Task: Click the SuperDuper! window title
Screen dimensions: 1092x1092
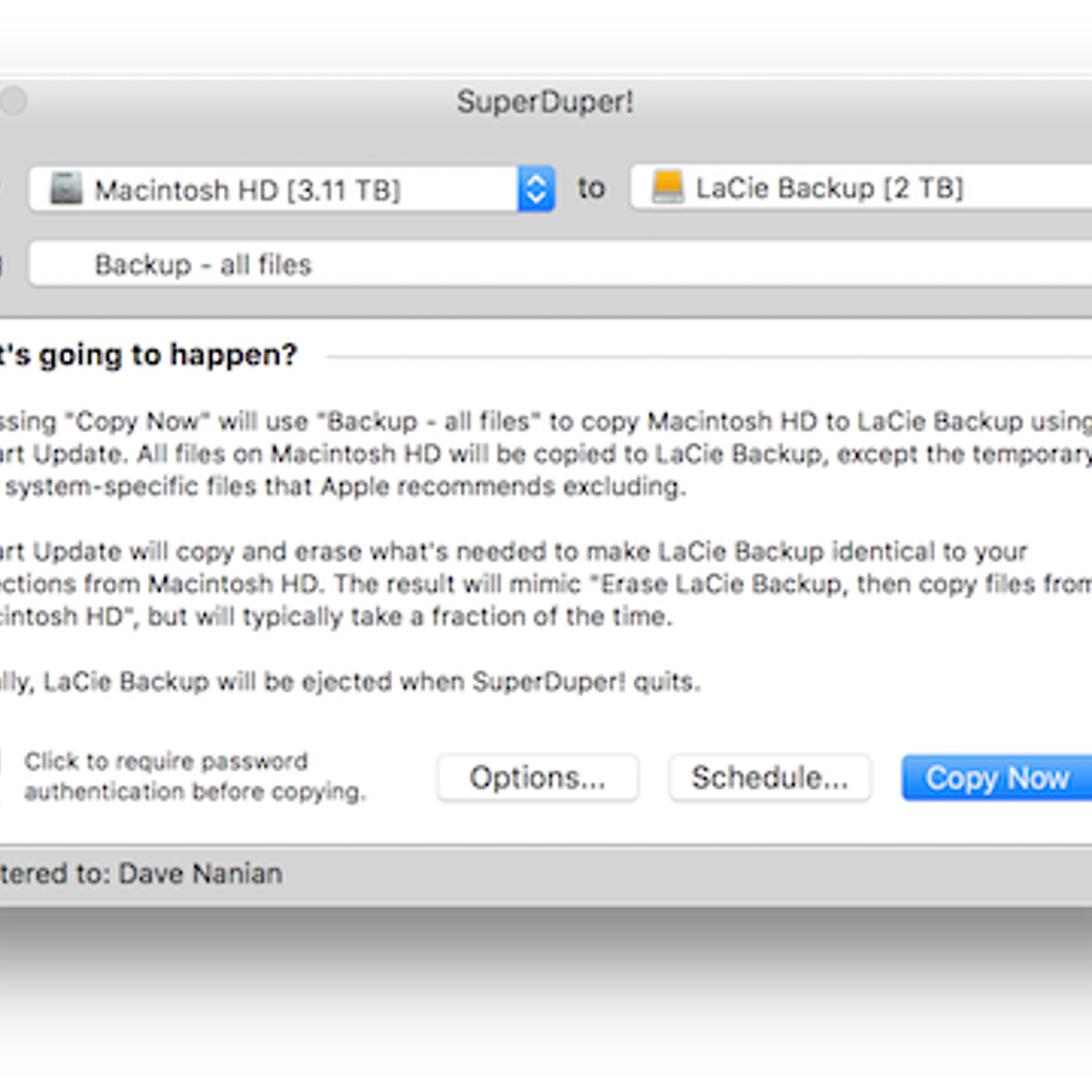Action: [545, 102]
